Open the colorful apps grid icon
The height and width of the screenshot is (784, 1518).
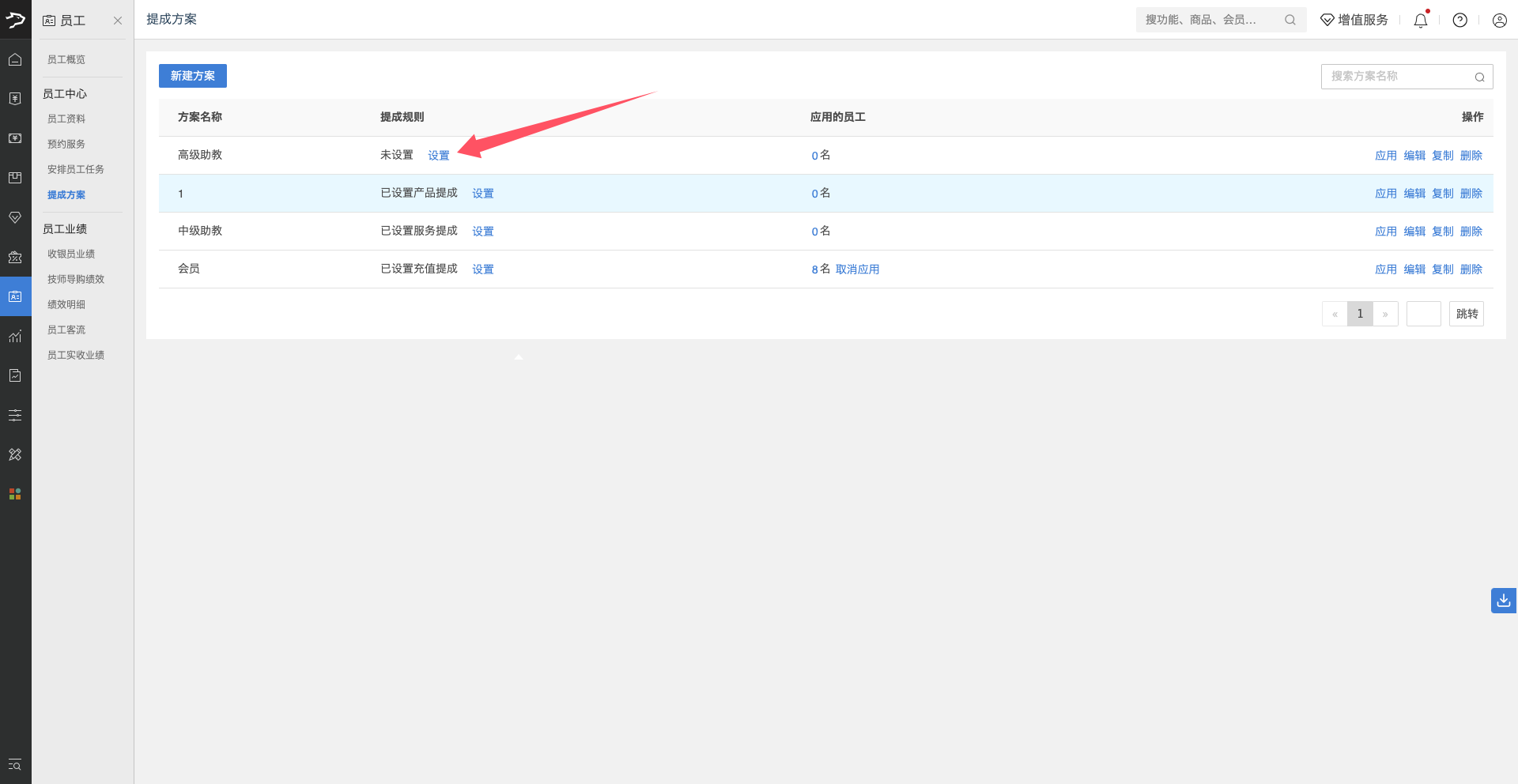tap(15, 494)
